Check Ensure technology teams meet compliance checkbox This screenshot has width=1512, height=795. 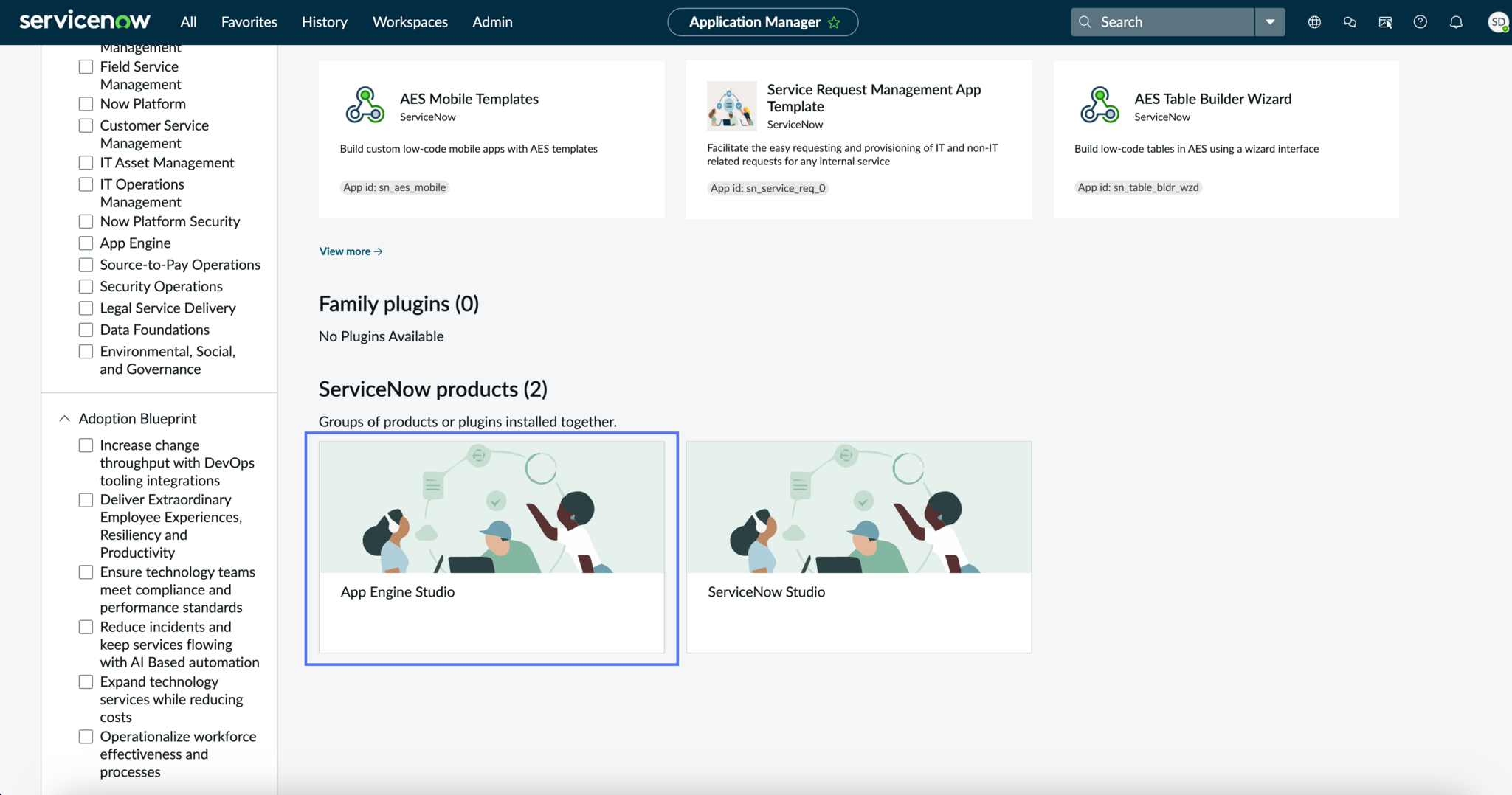tap(86, 572)
